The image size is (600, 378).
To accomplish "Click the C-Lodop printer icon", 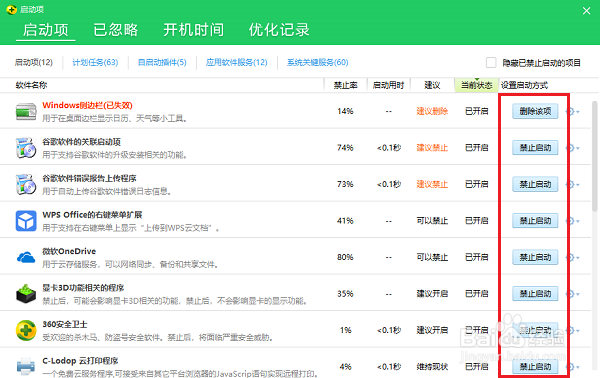I will (x=26, y=366).
